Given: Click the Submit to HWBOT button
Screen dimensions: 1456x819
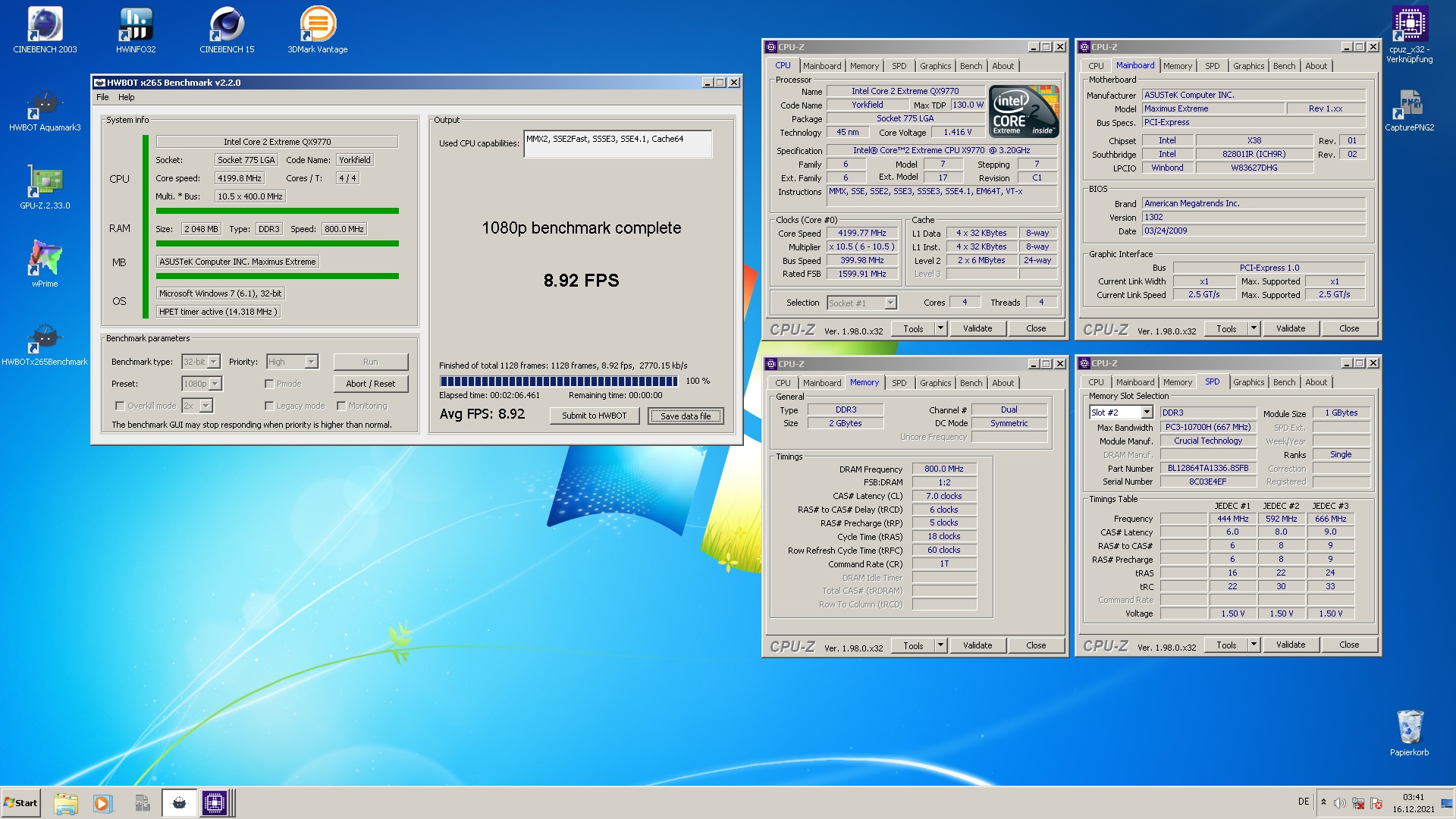Looking at the screenshot, I should pyautogui.click(x=594, y=416).
